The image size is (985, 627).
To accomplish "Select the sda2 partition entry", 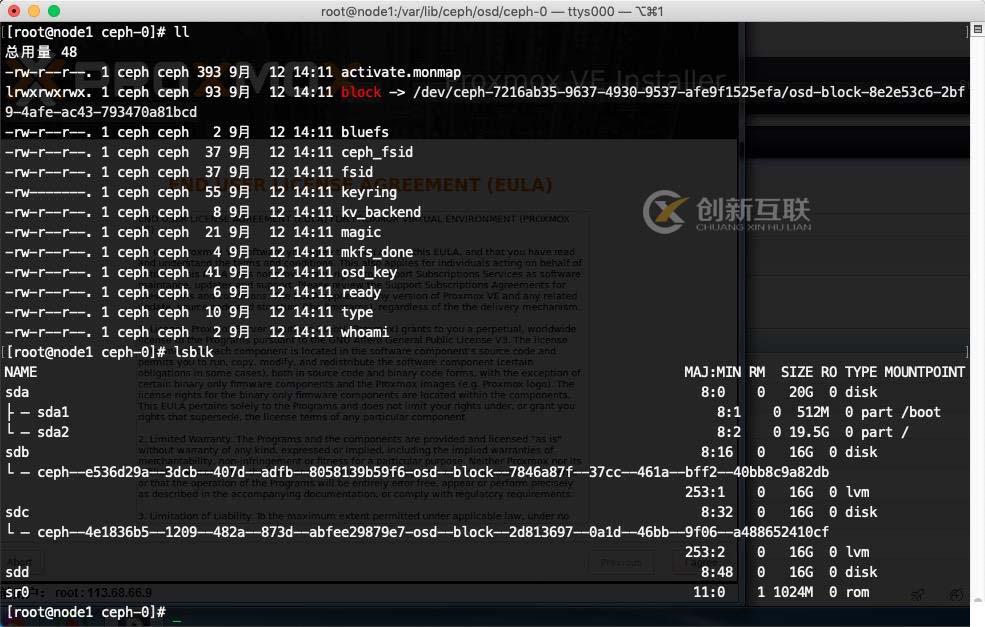I will click(53, 432).
